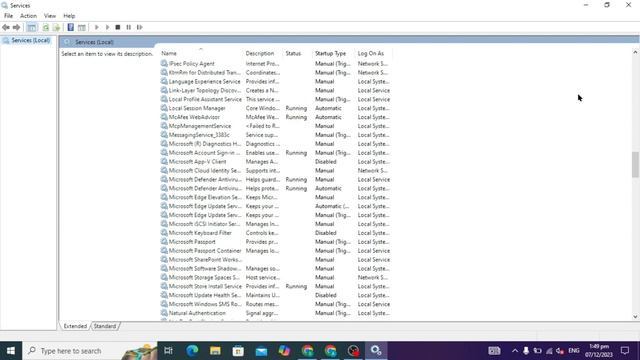The image size is (640, 360).
Task: Click the scroll up arrow of the list
Action: (635, 52)
